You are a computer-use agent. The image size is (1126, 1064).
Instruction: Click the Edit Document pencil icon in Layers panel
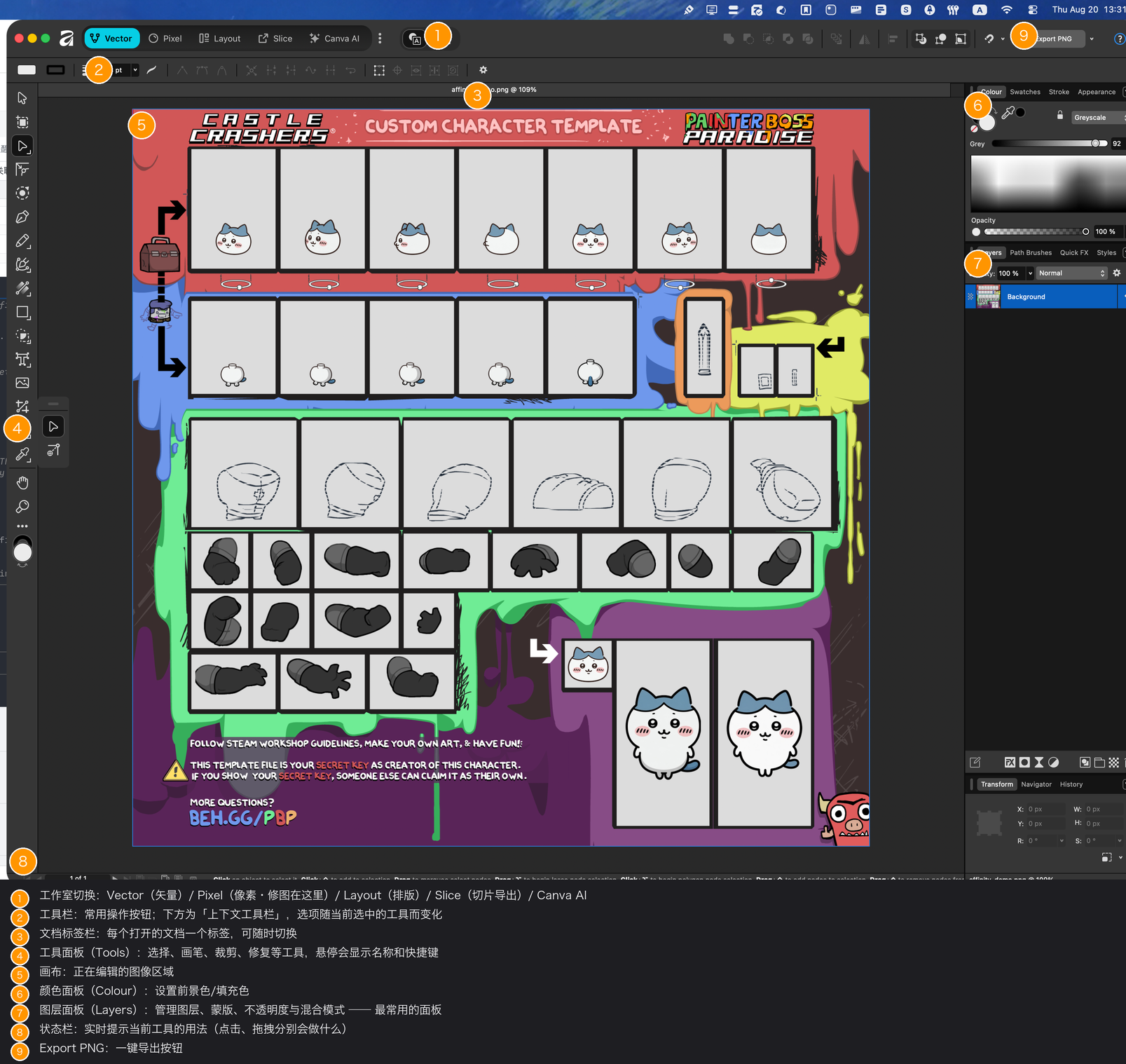[x=975, y=763]
